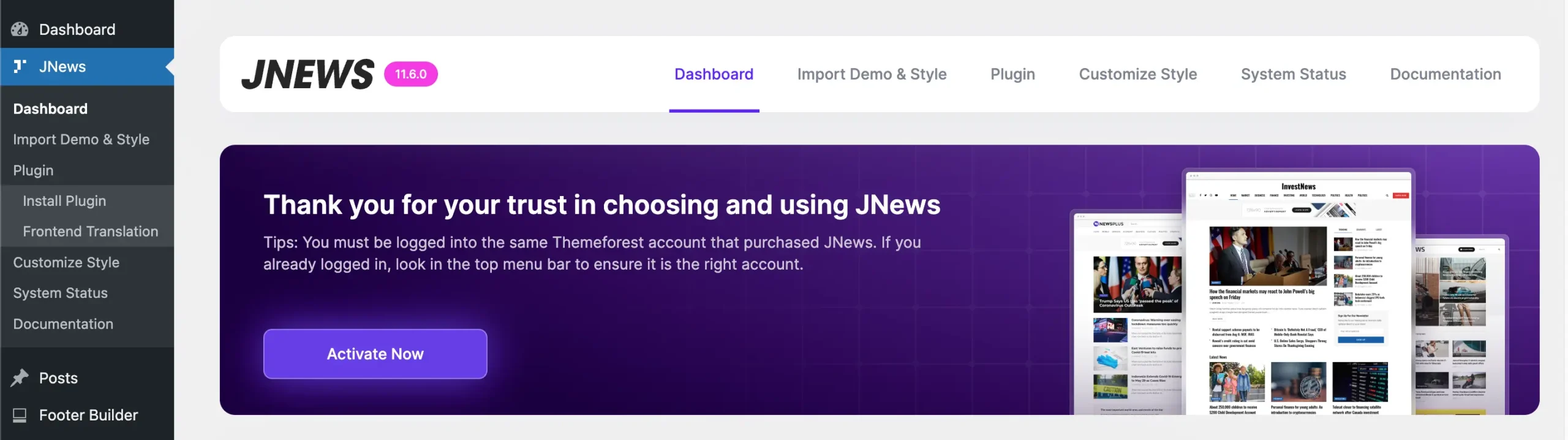Select Frontend Translation in sidebar
The height and width of the screenshot is (440, 1568).
(90, 232)
